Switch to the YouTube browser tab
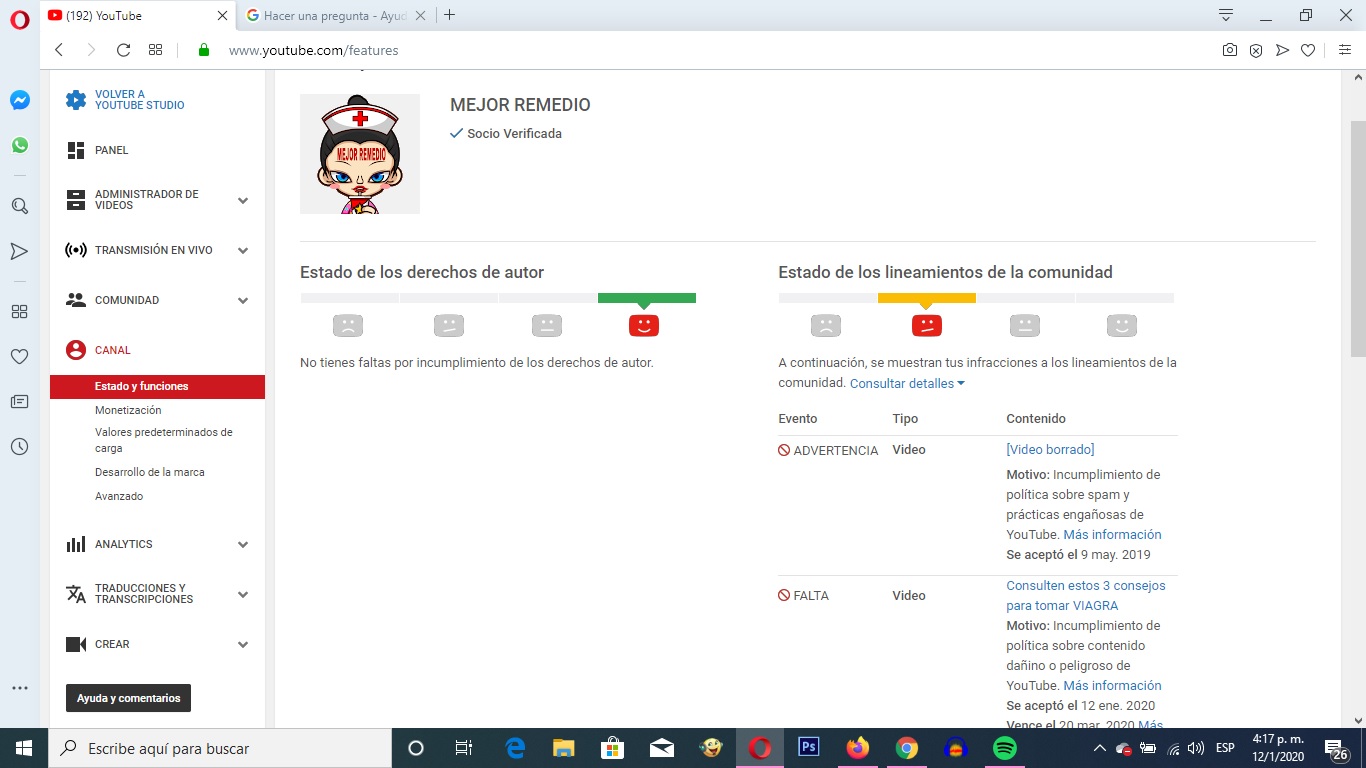 coord(136,15)
